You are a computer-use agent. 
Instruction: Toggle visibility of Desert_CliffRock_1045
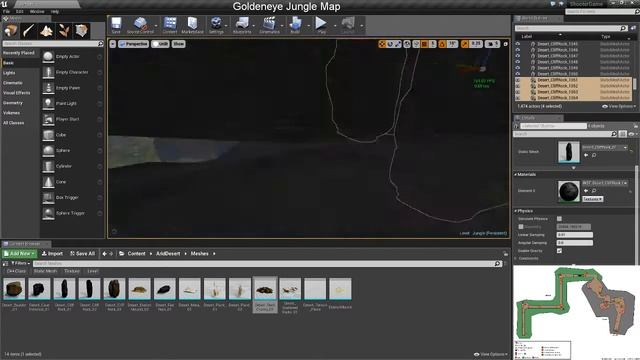[x=518, y=44]
